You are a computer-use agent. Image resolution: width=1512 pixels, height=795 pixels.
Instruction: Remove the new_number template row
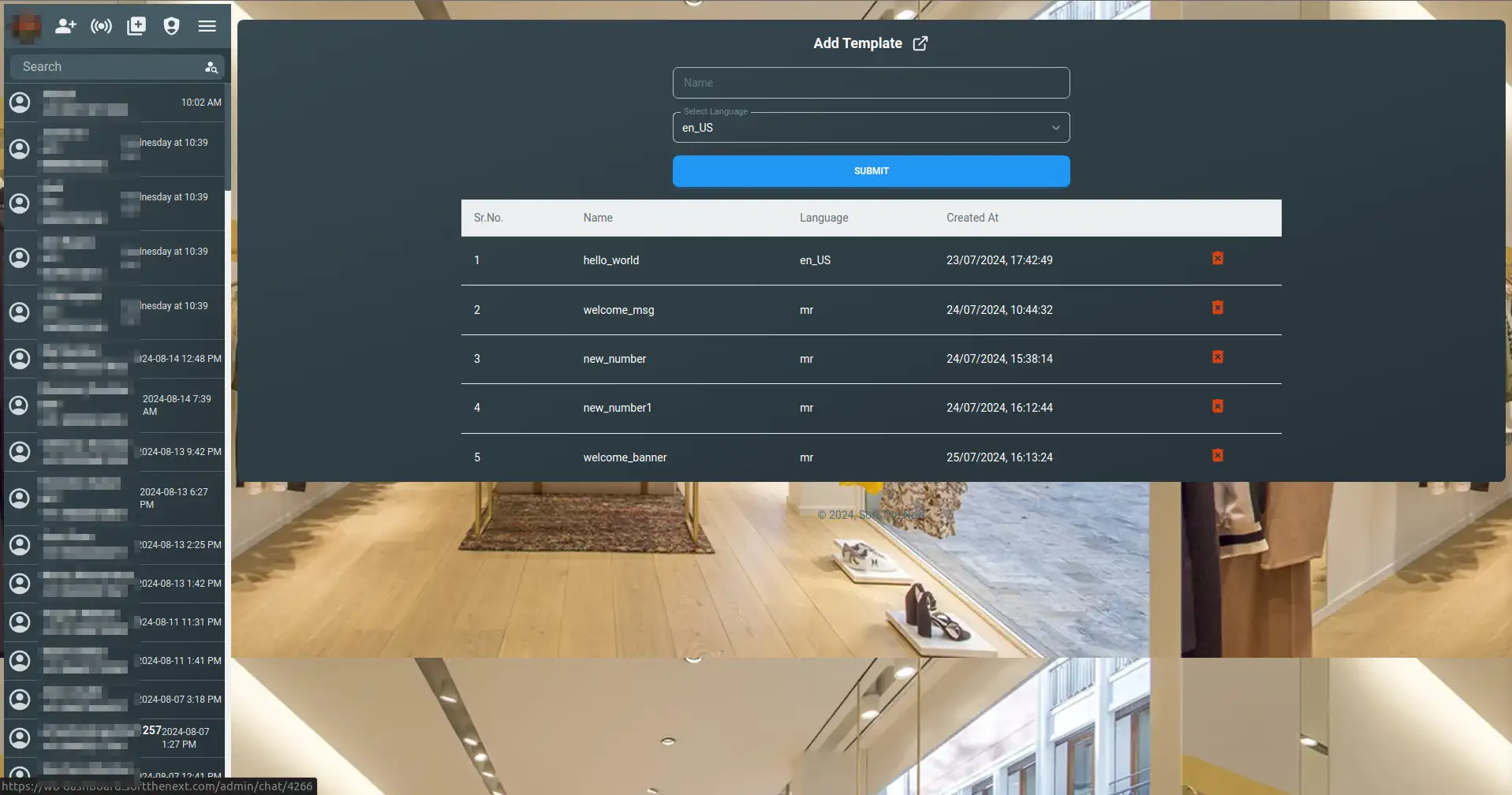[1217, 357]
